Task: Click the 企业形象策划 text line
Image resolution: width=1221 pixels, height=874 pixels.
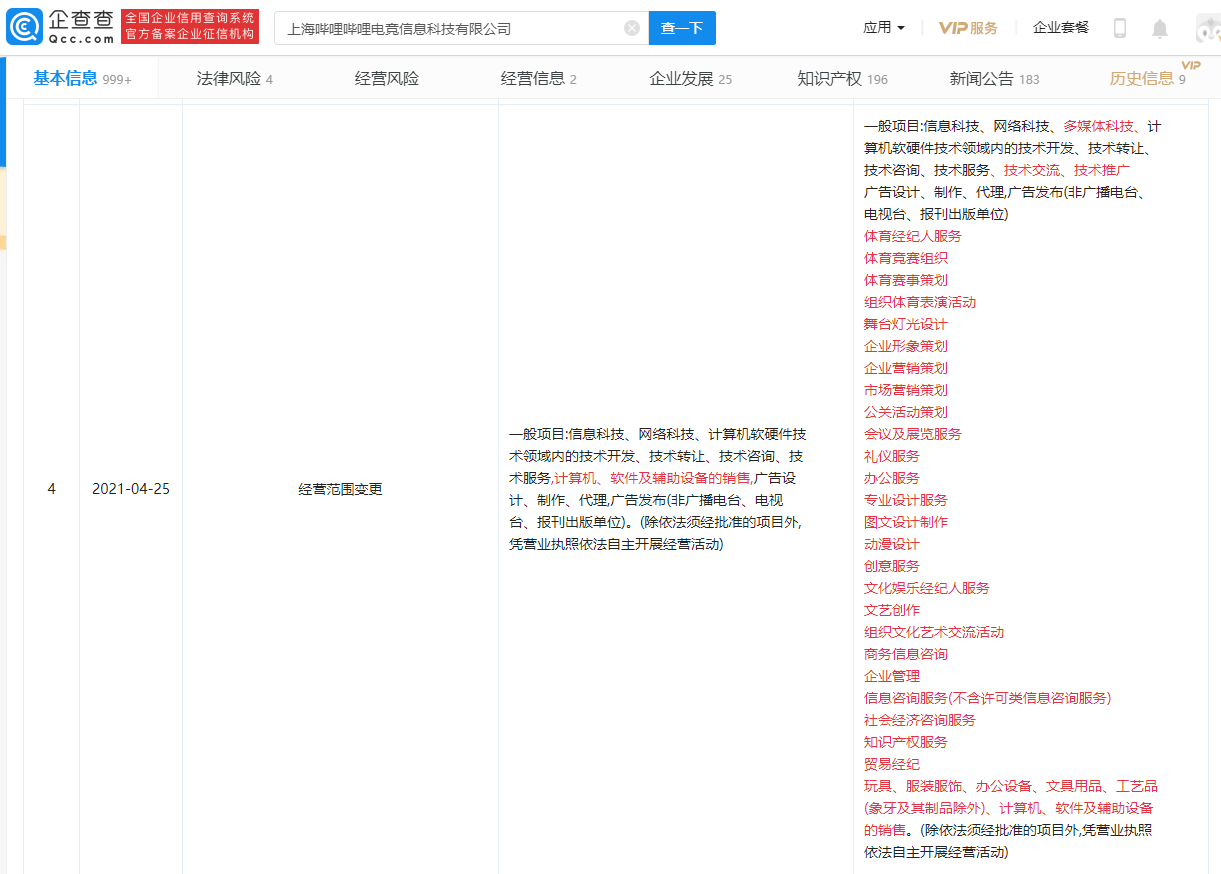Action: click(906, 346)
